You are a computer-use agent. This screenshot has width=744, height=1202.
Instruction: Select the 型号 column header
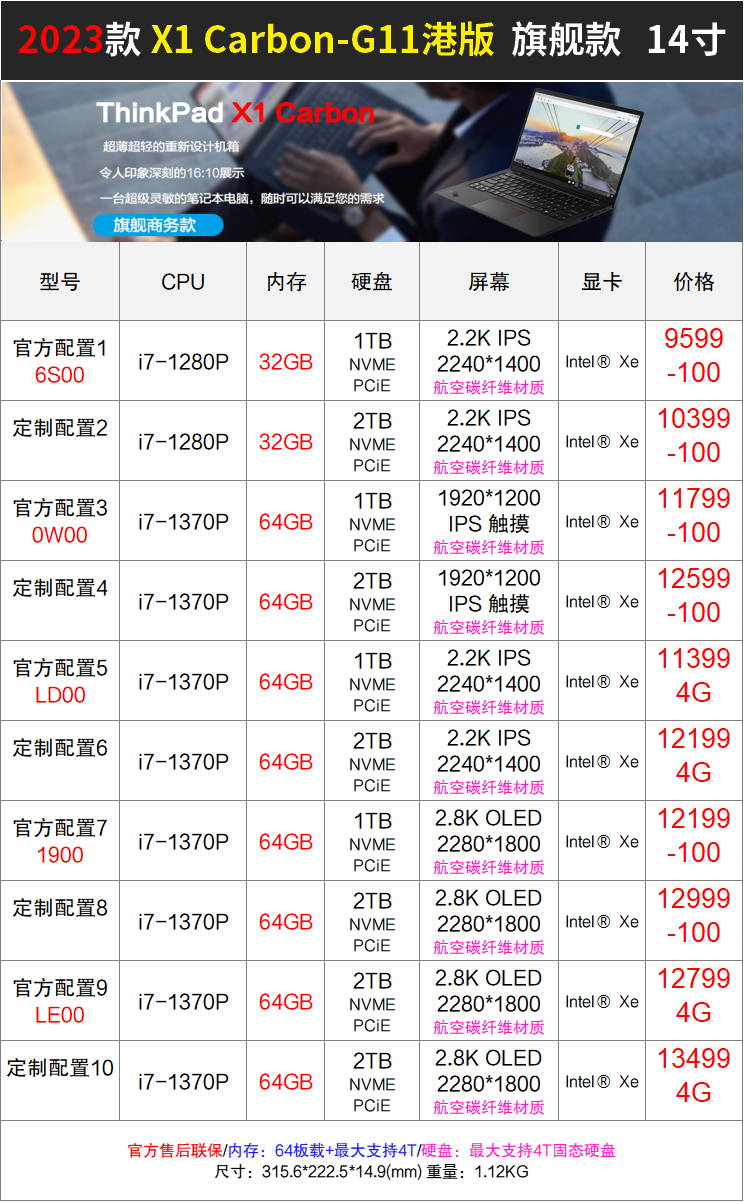60,282
